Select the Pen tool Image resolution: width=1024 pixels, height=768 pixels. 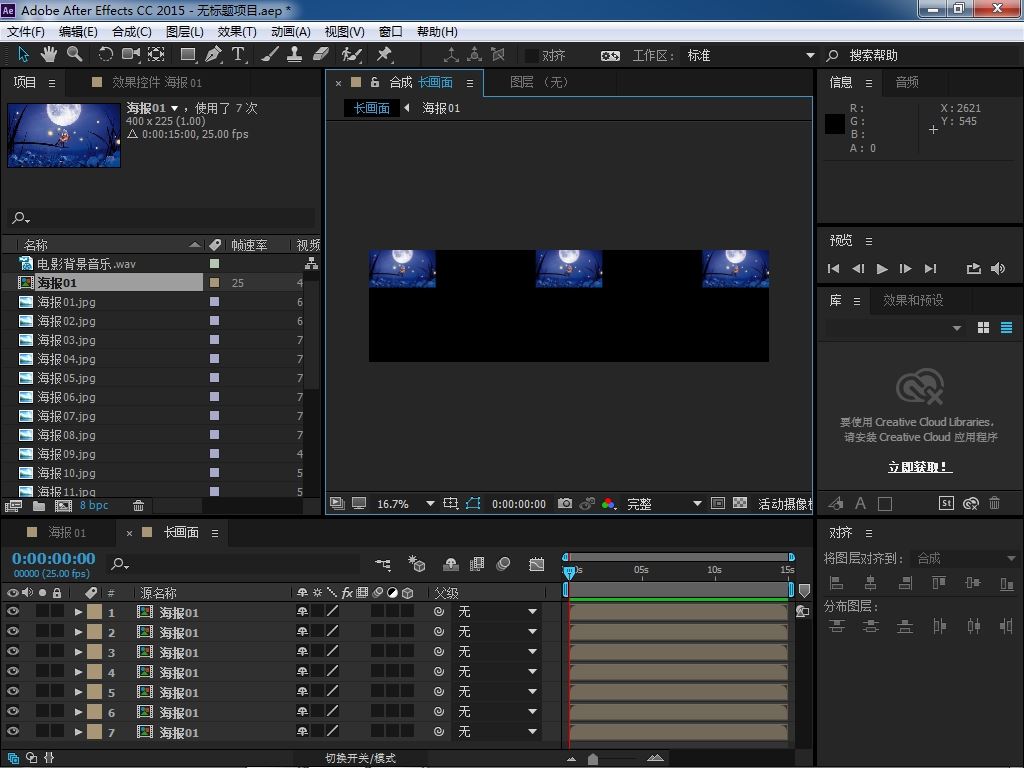(x=214, y=55)
